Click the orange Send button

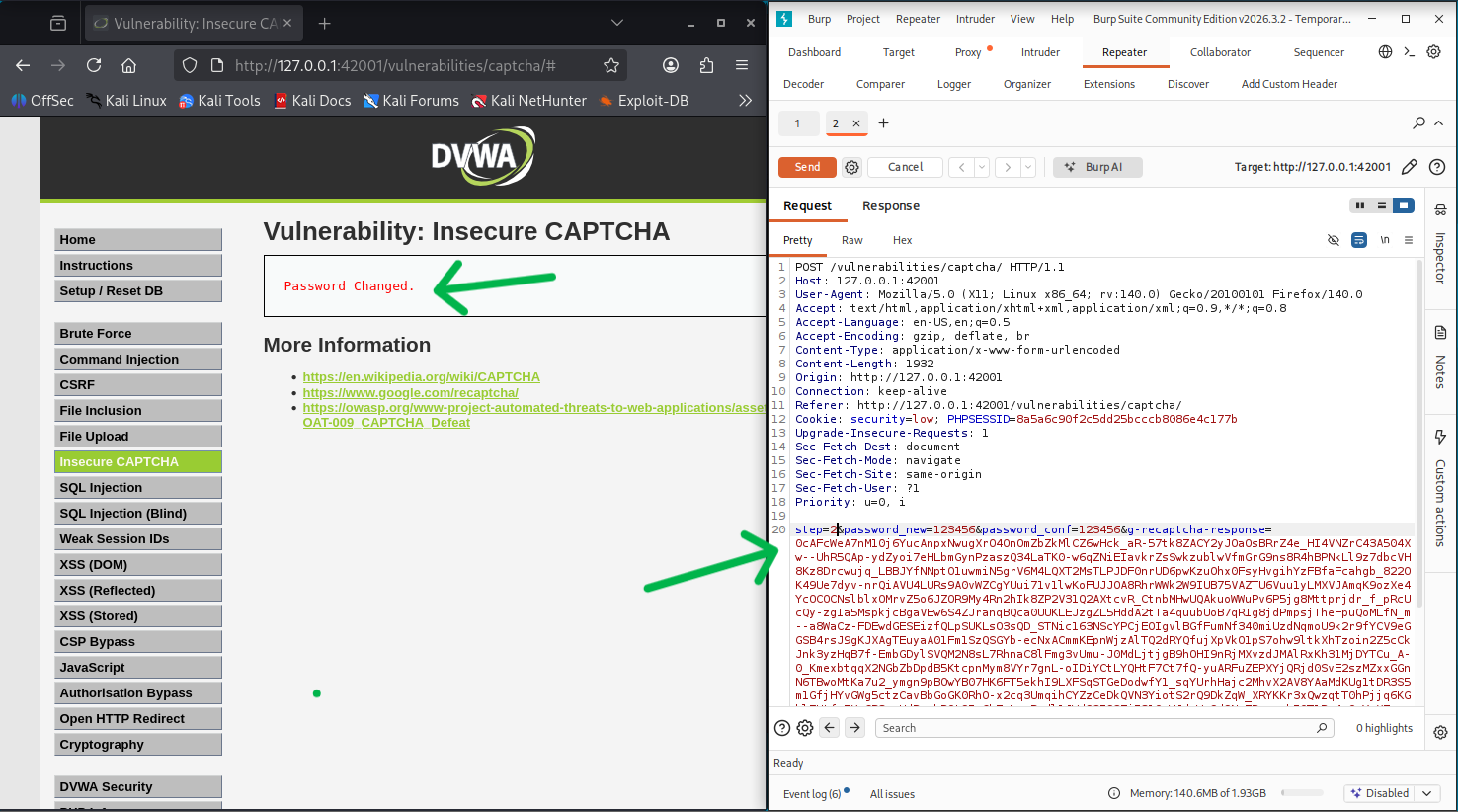pos(807,167)
